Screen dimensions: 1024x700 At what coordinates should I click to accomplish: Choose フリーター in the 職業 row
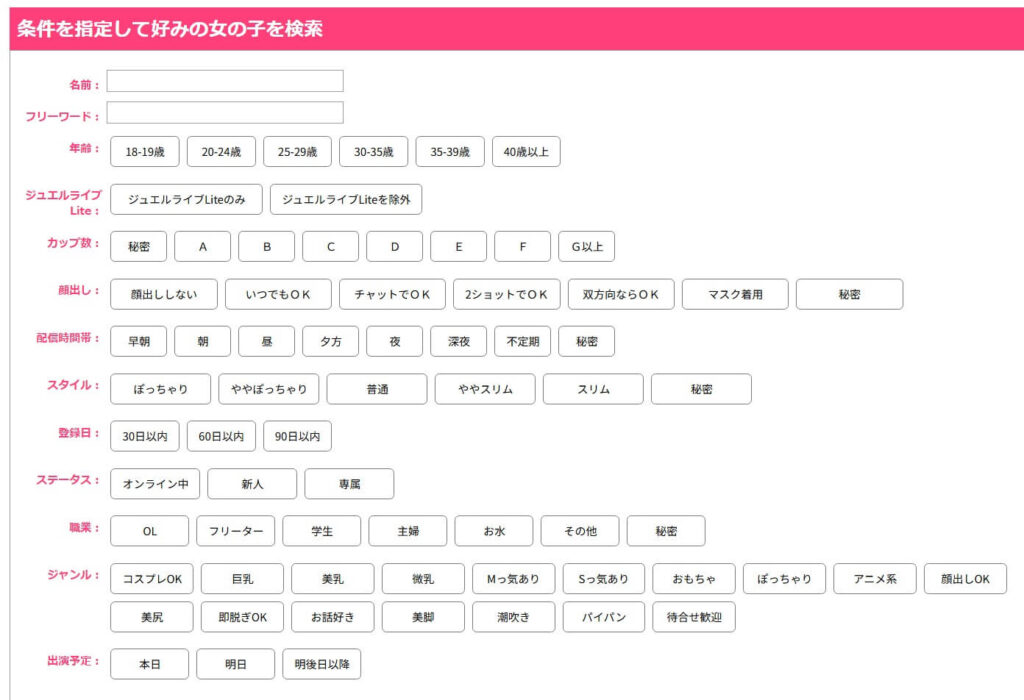(235, 531)
